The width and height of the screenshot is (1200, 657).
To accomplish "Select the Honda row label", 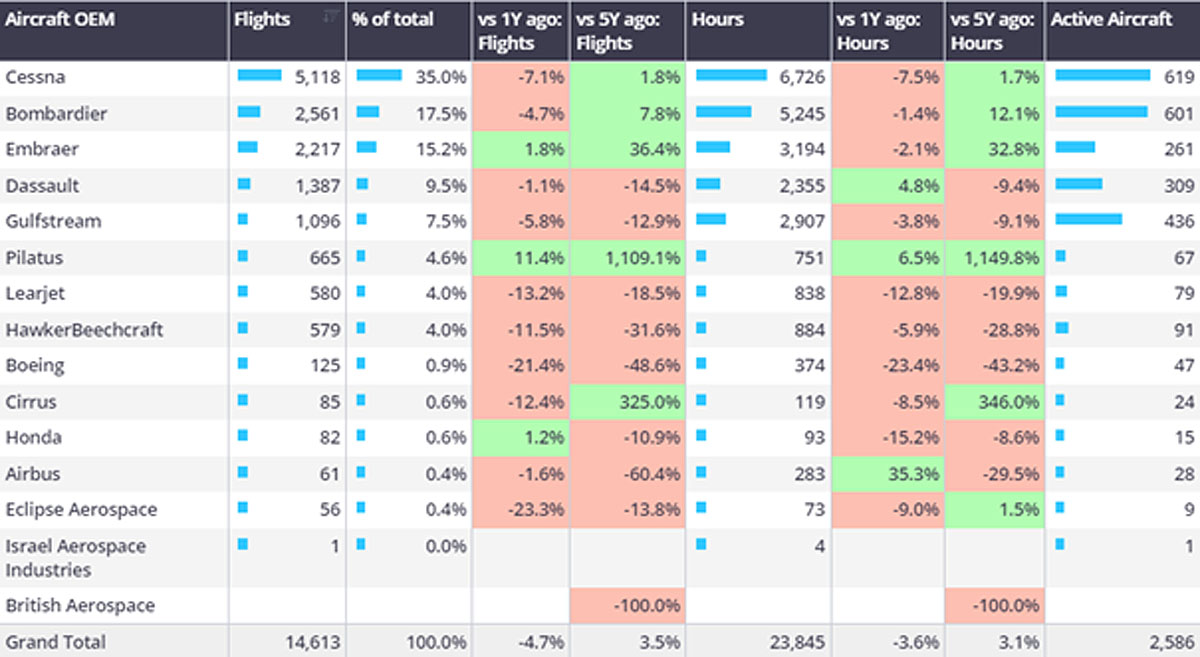I will (x=33, y=437).
